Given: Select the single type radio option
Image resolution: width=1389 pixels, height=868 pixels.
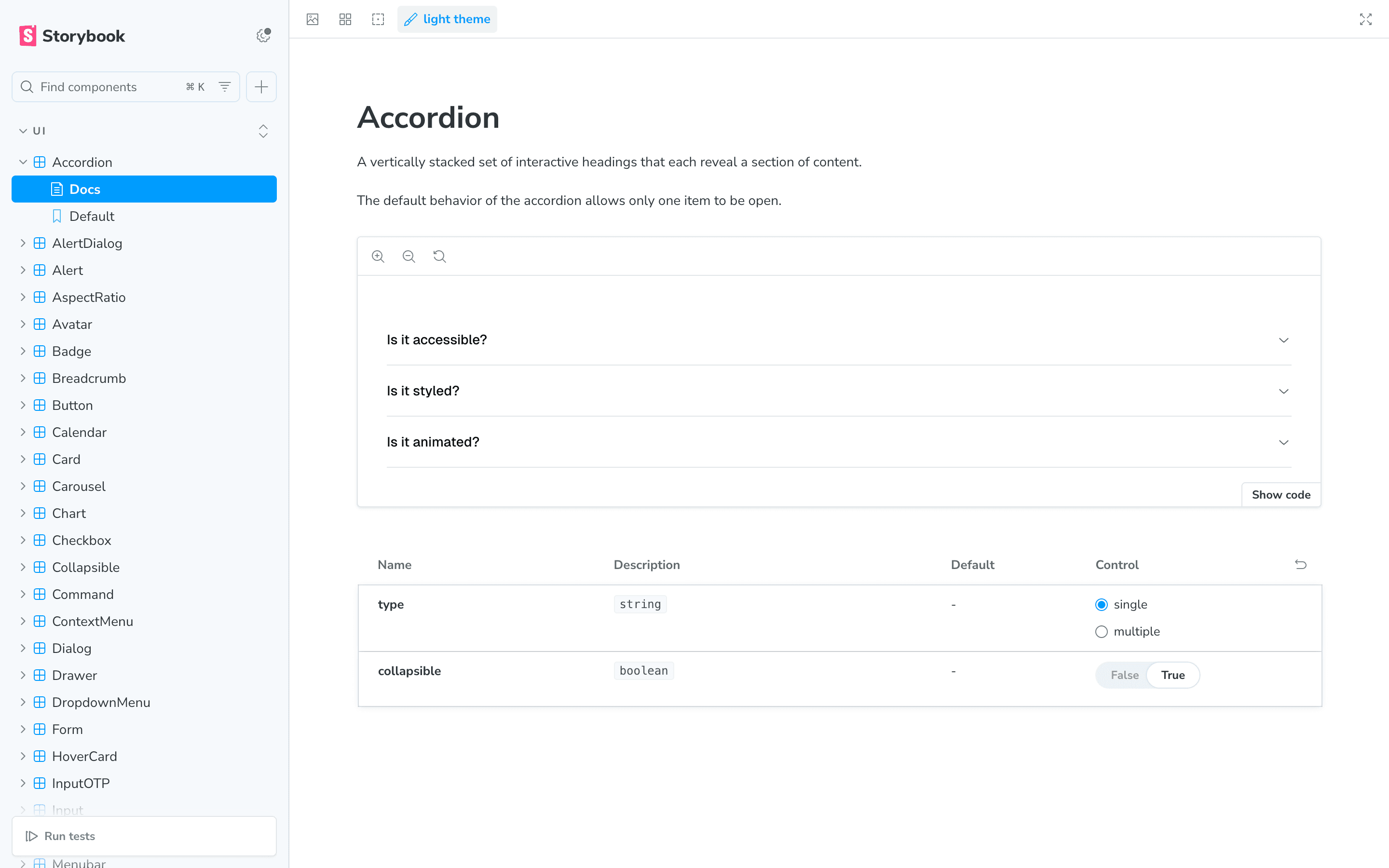Looking at the screenshot, I should click(x=1101, y=605).
